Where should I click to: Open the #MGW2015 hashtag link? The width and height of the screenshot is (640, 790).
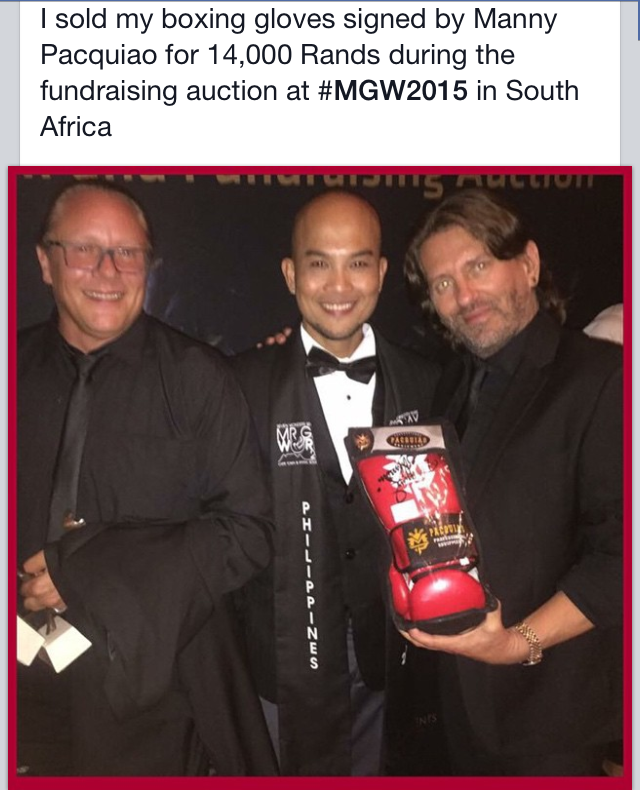coord(393,91)
